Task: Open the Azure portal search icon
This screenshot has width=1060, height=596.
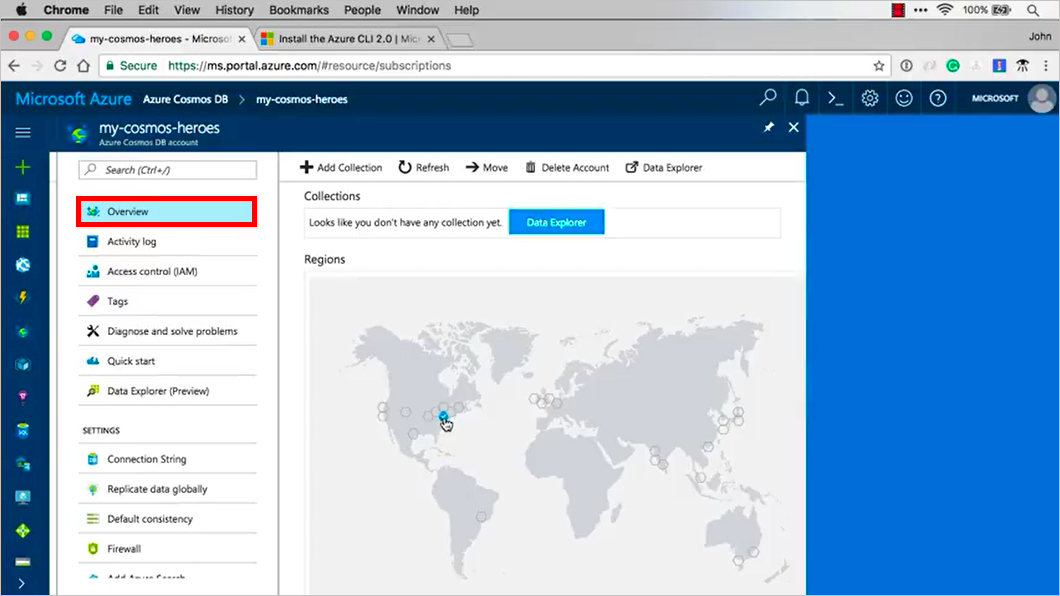Action: (767, 98)
